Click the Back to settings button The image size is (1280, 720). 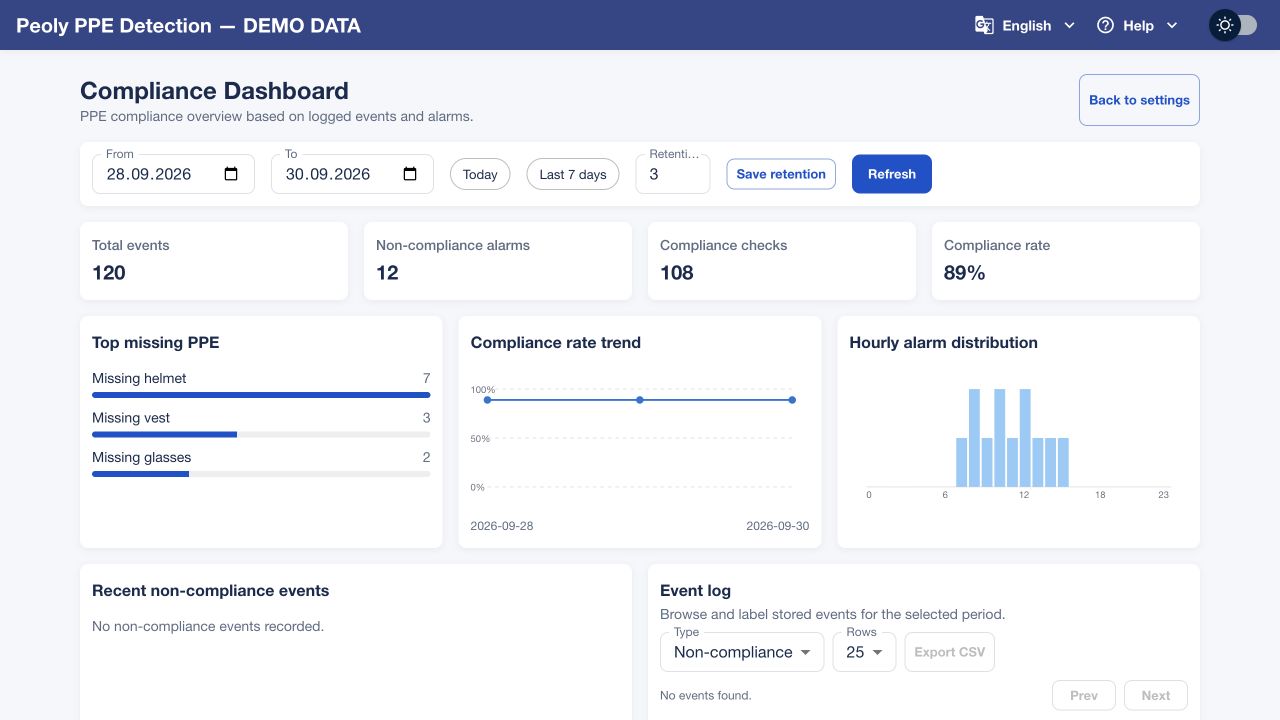1139,100
